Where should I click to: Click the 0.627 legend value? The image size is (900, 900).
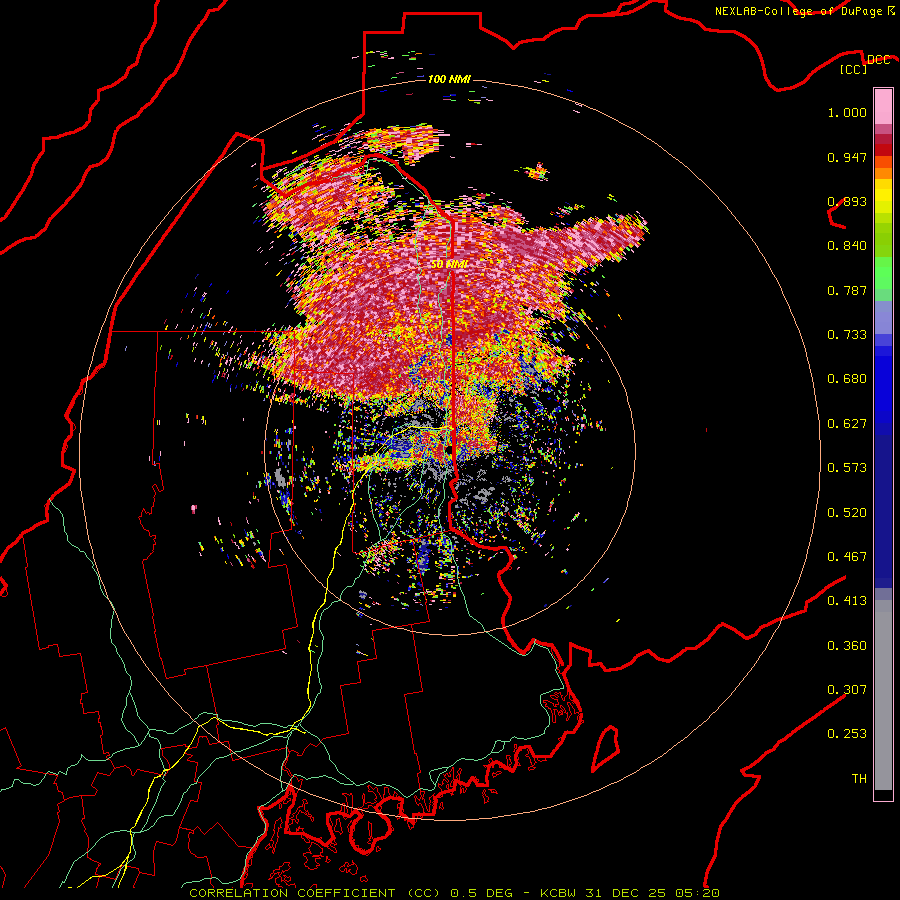[847, 424]
